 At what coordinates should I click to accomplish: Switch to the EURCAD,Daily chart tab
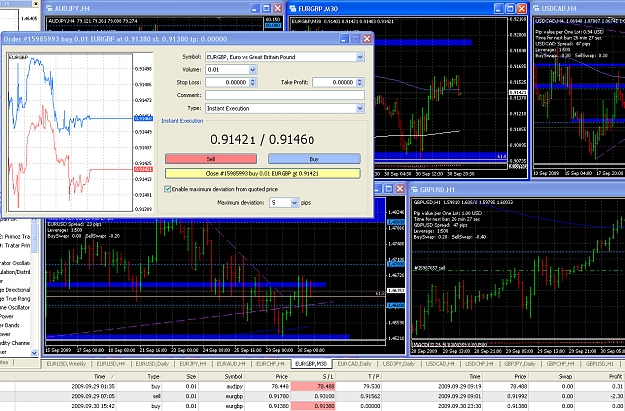coord(354,364)
